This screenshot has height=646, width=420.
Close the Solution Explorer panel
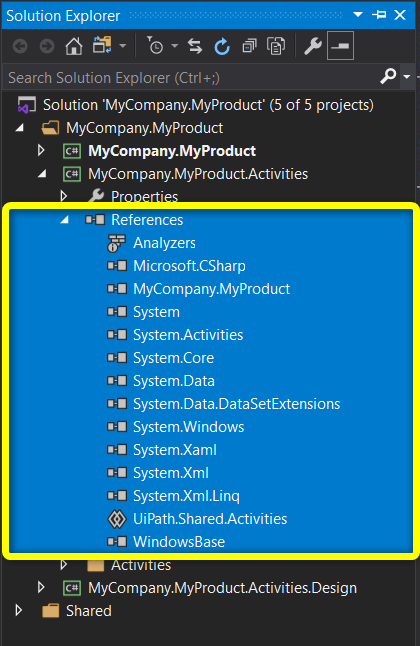400,15
